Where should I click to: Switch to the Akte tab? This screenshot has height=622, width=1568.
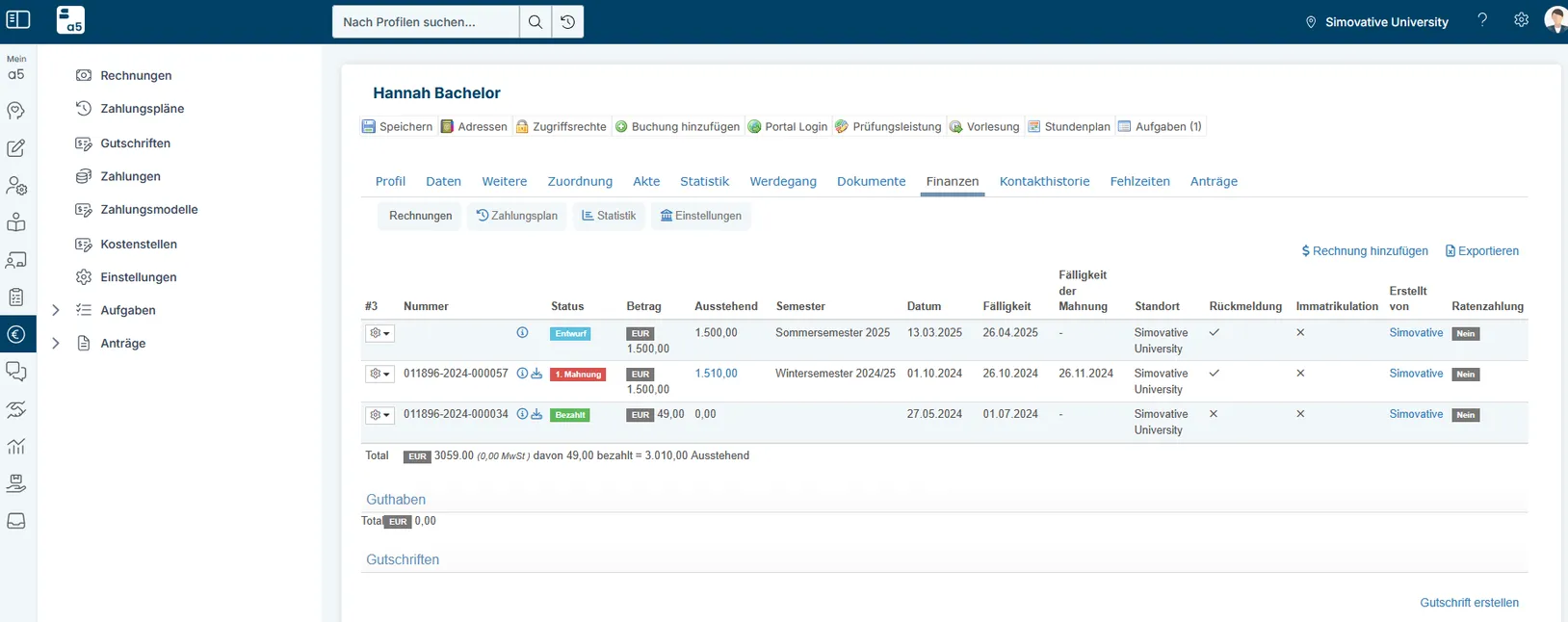point(646,181)
